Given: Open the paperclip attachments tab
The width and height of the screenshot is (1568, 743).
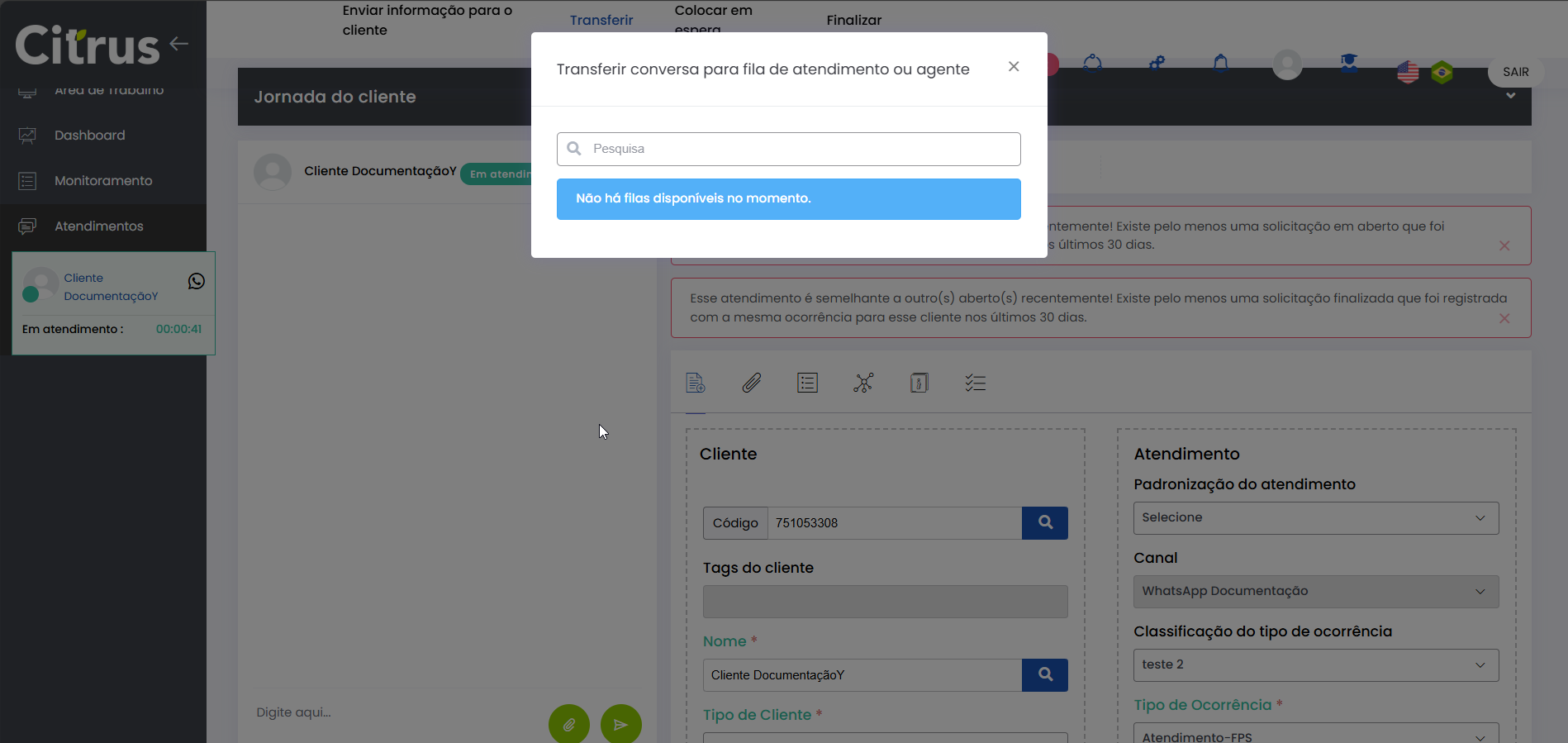Looking at the screenshot, I should click(x=751, y=383).
